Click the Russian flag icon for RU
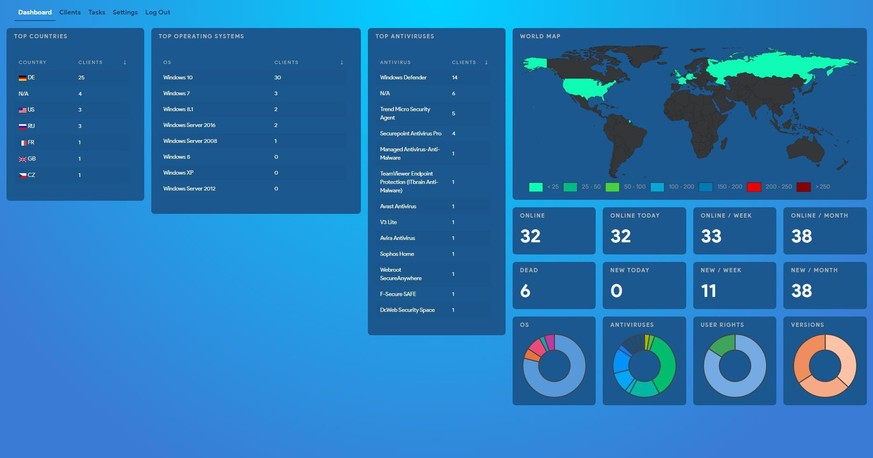The image size is (873, 458). (x=22, y=126)
